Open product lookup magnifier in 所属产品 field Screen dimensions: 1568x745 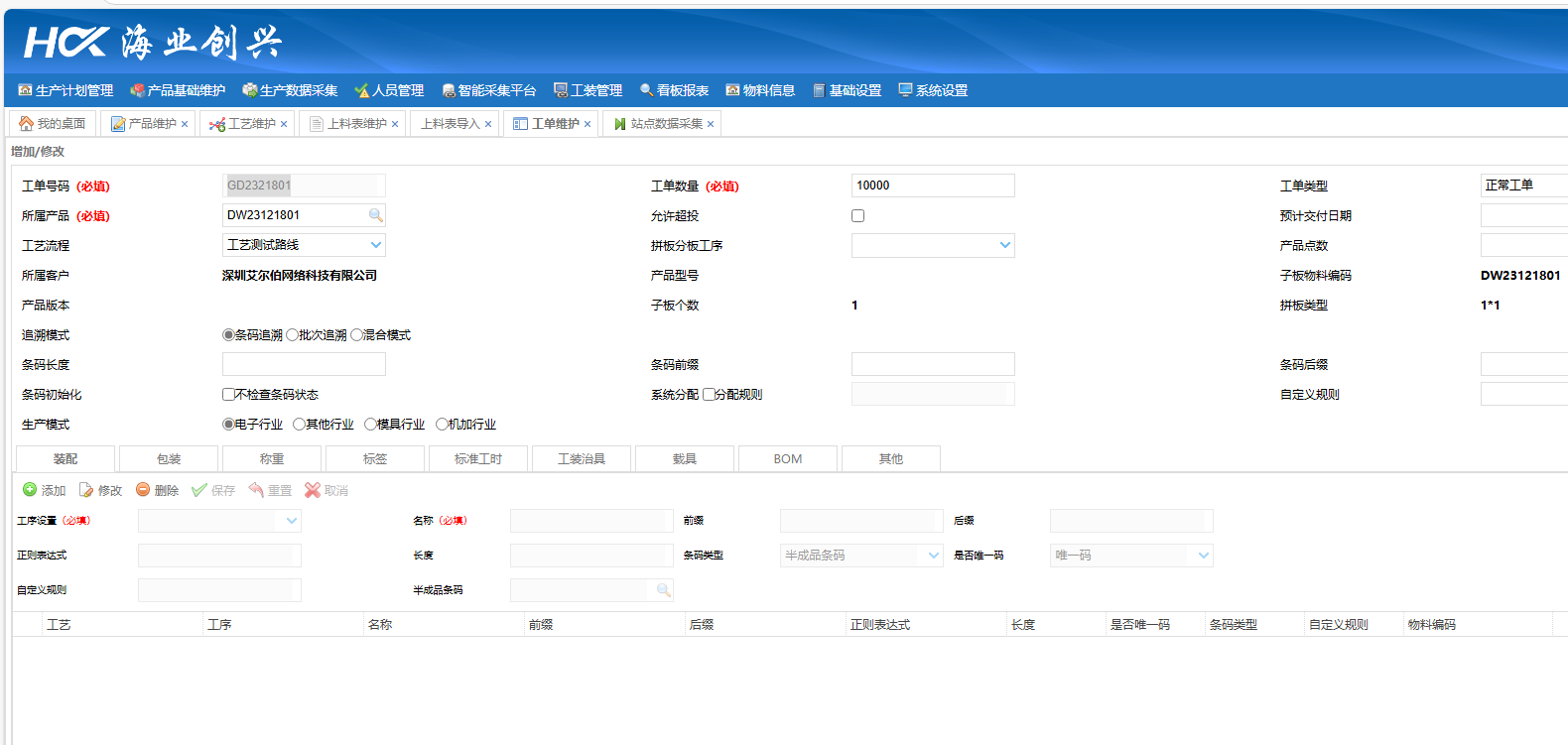(x=375, y=215)
